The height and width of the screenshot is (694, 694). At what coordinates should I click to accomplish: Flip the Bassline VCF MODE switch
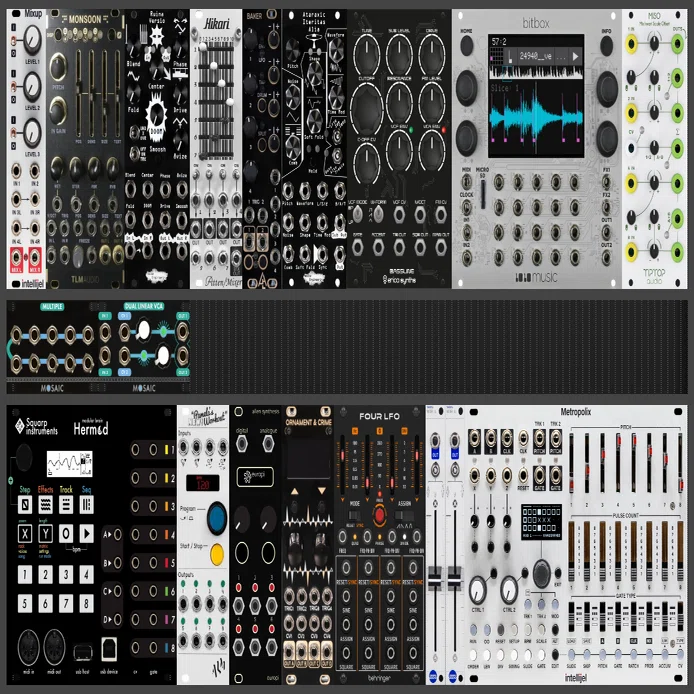(358, 215)
